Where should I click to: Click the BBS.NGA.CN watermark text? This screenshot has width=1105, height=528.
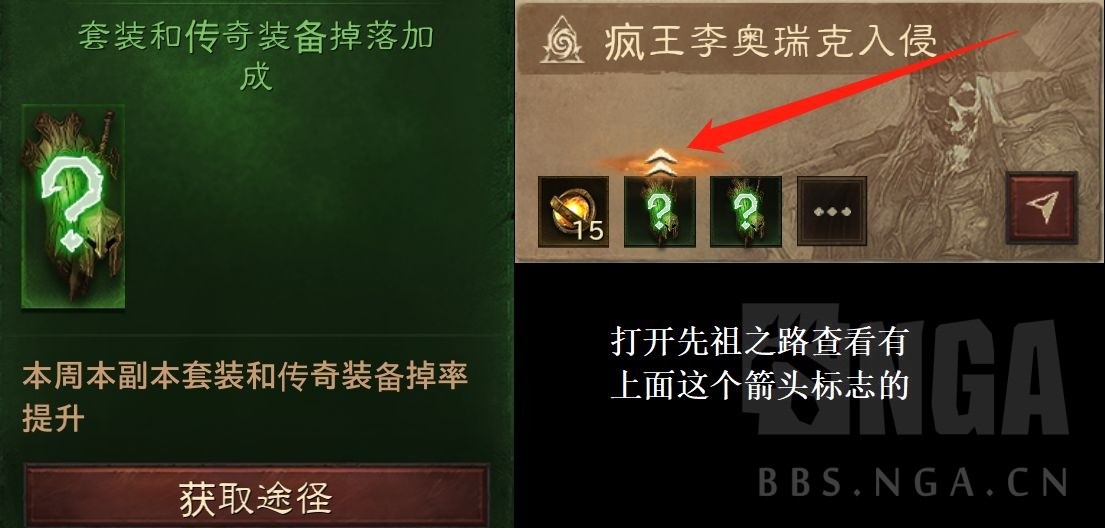913,483
